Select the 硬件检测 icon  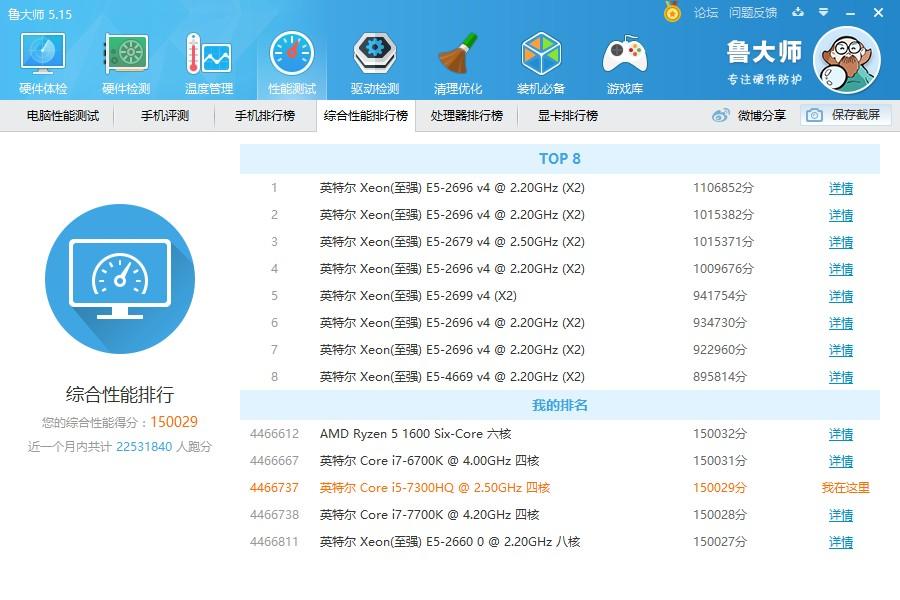pos(125,60)
